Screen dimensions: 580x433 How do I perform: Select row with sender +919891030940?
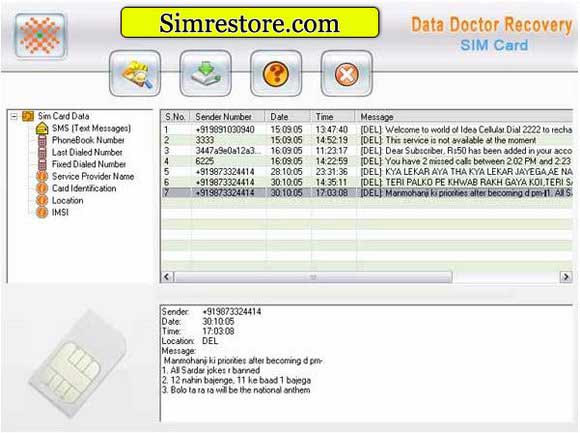(367, 130)
